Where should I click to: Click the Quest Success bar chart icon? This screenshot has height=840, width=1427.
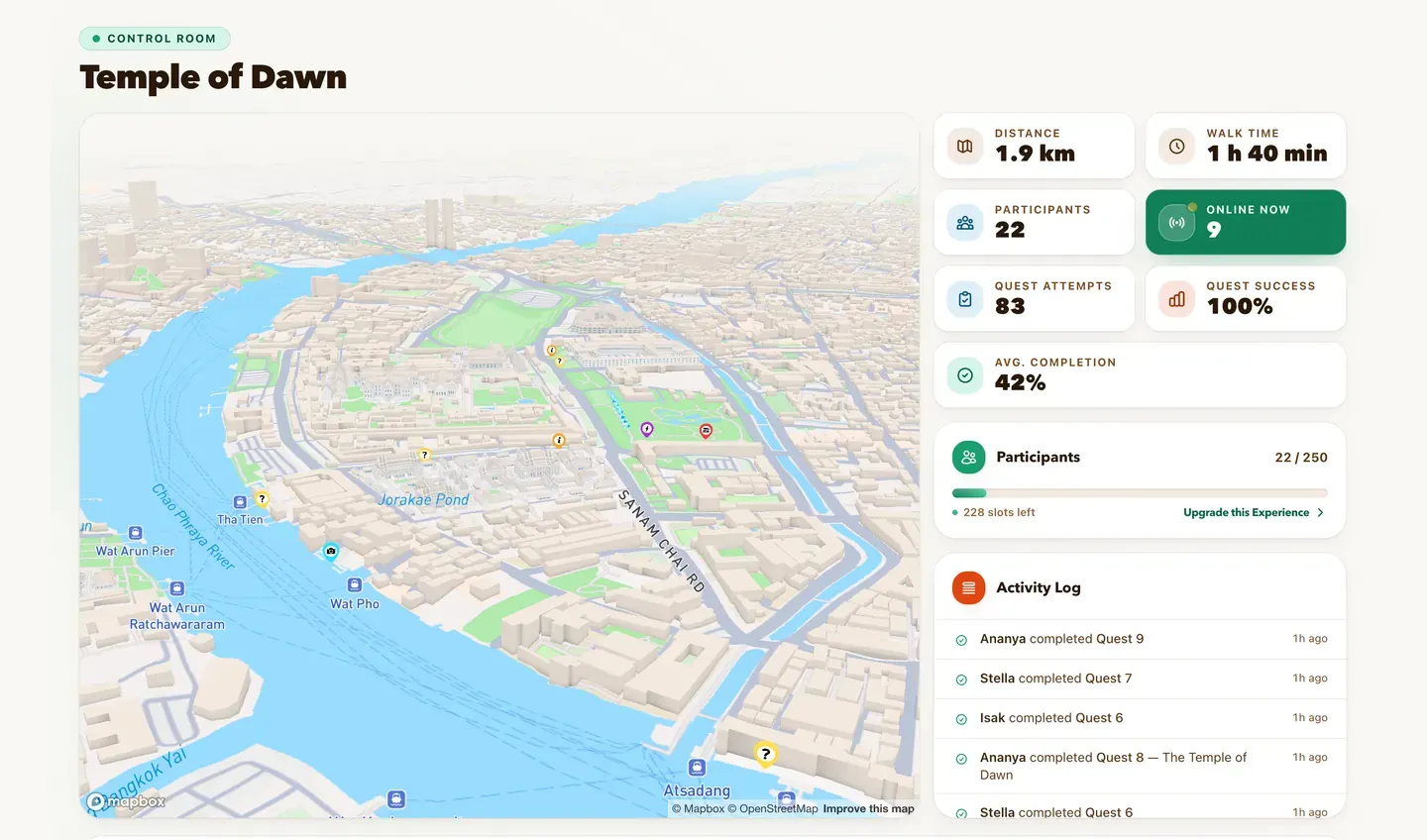pos(1176,299)
